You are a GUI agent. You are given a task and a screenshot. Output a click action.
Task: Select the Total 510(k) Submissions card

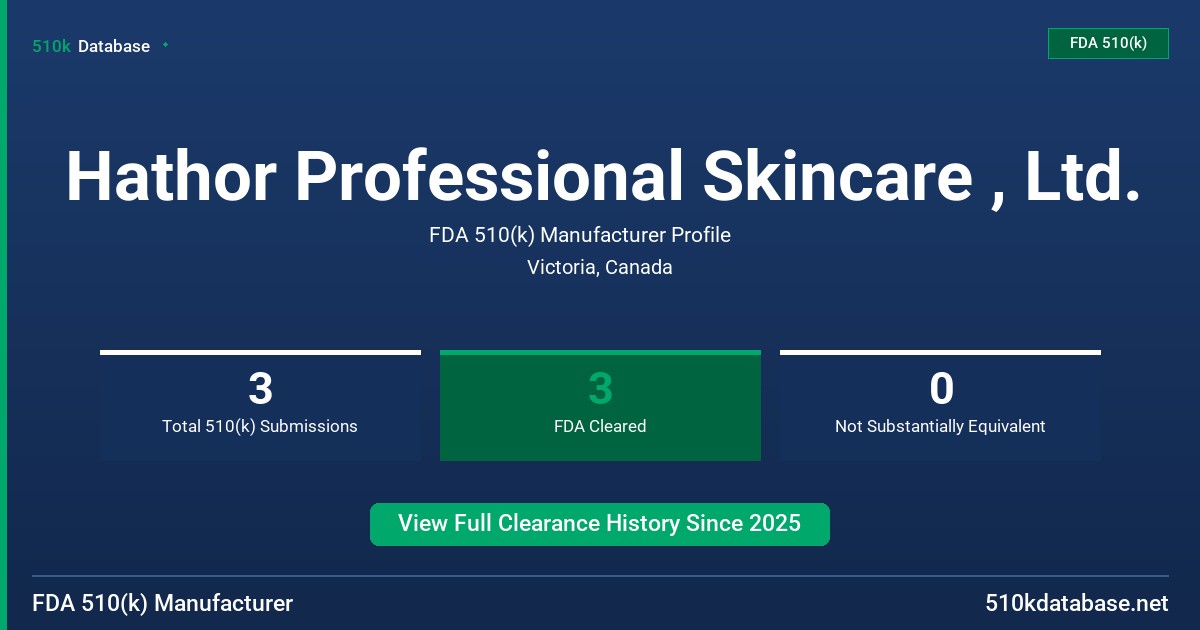(x=260, y=406)
